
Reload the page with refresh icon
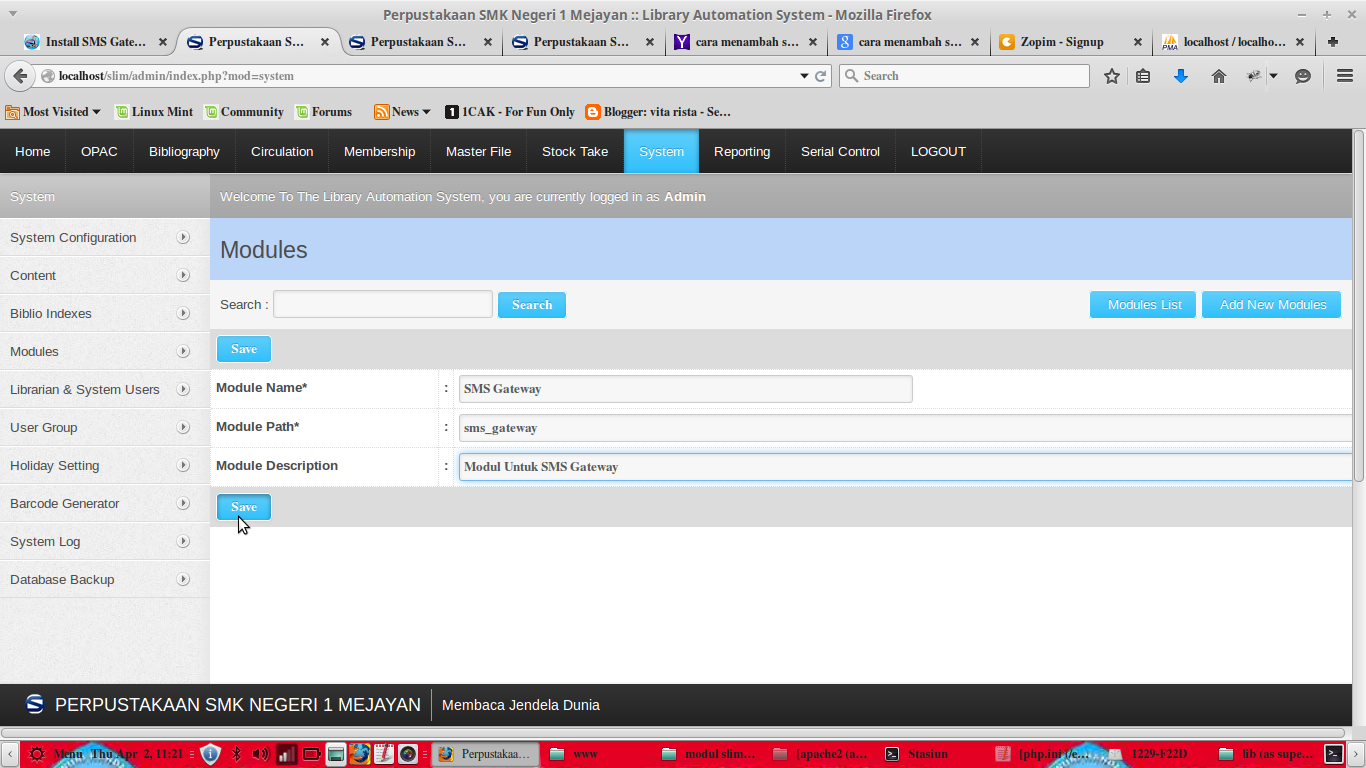(x=821, y=76)
